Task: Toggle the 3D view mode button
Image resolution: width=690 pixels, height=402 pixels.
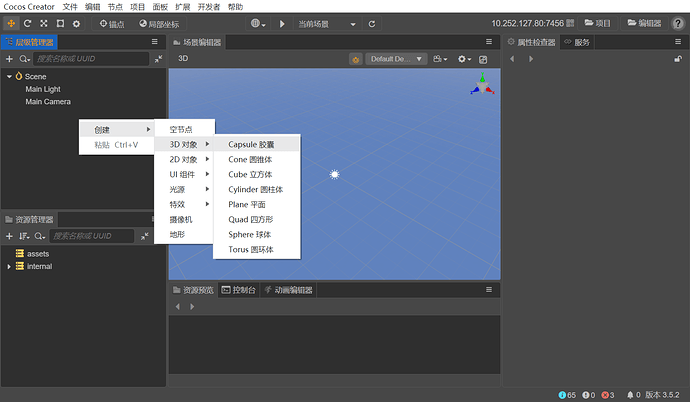Action: (183, 58)
